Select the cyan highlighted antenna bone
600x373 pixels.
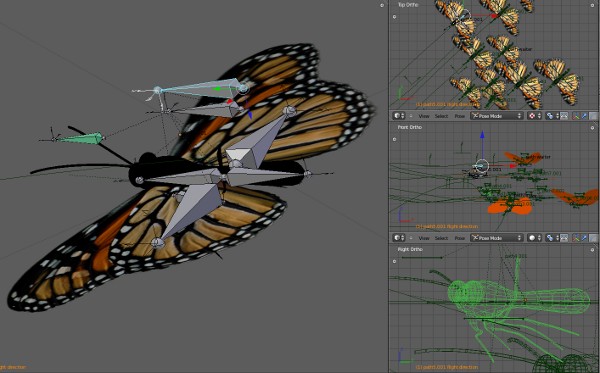203,89
